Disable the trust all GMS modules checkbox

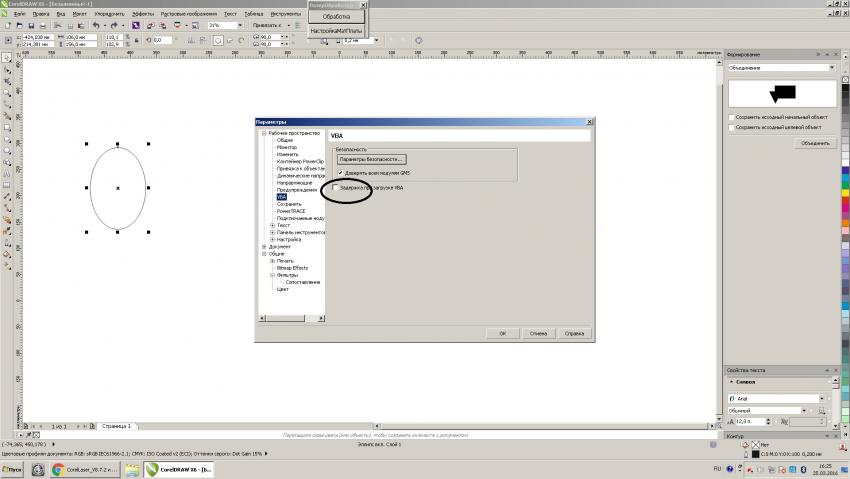coord(340,172)
